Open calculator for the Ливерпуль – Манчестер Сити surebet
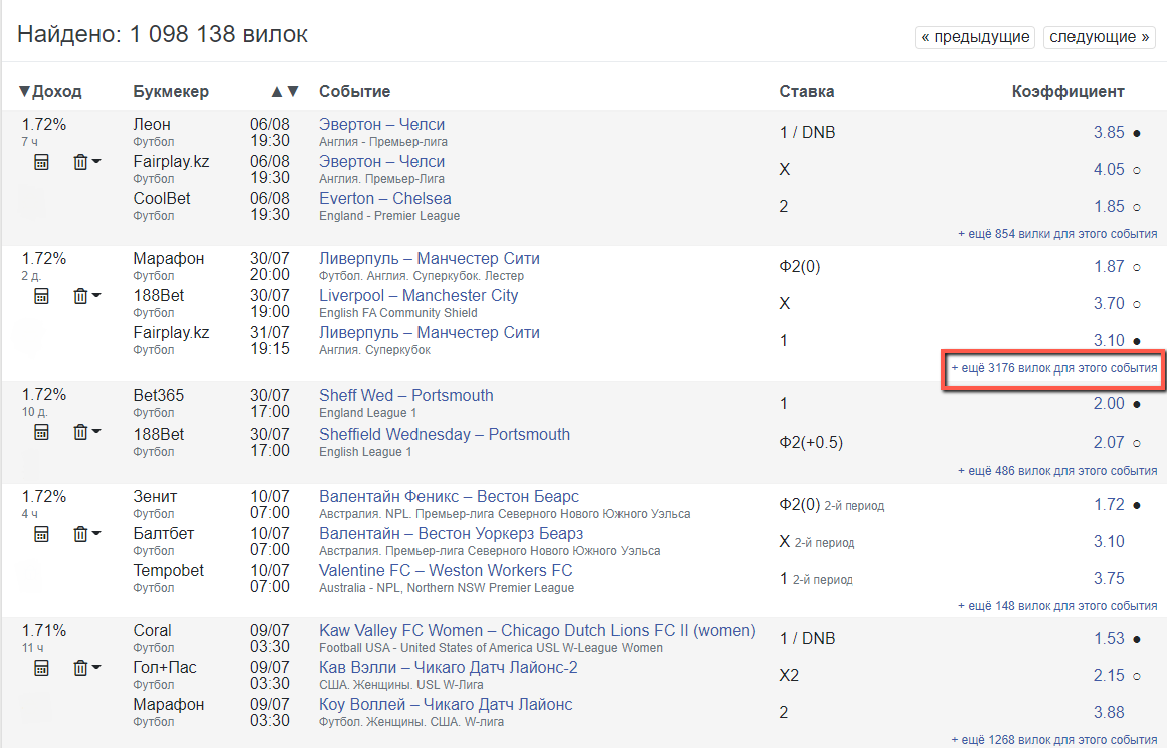 tap(42, 296)
